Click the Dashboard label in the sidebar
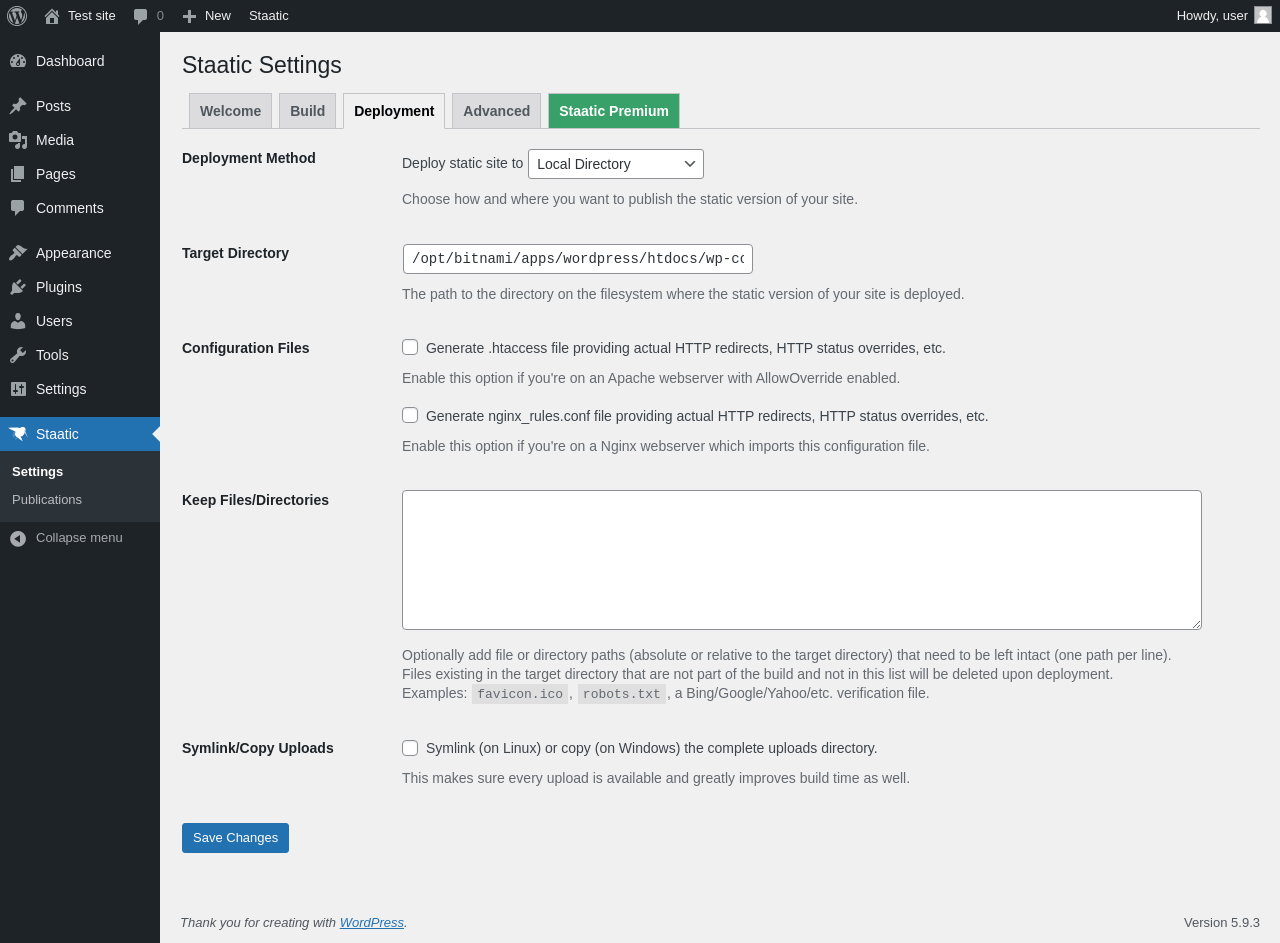The height and width of the screenshot is (943, 1280). click(x=70, y=61)
